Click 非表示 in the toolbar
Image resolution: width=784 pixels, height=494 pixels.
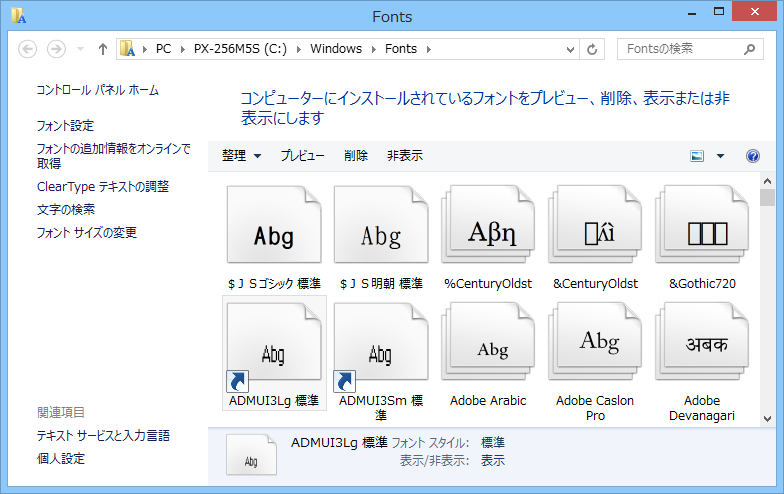(x=404, y=156)
